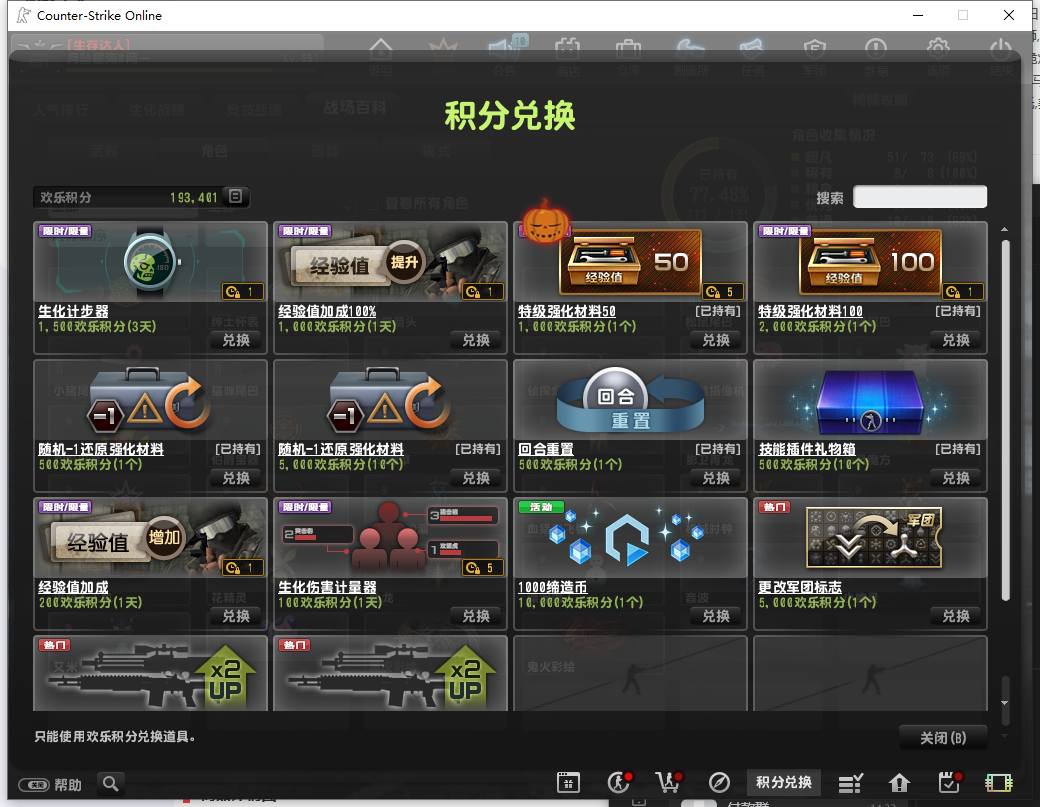Screen dimensions: 1040x807
Task: Open the 经验值加成 item name link
Action: [74, 587]
